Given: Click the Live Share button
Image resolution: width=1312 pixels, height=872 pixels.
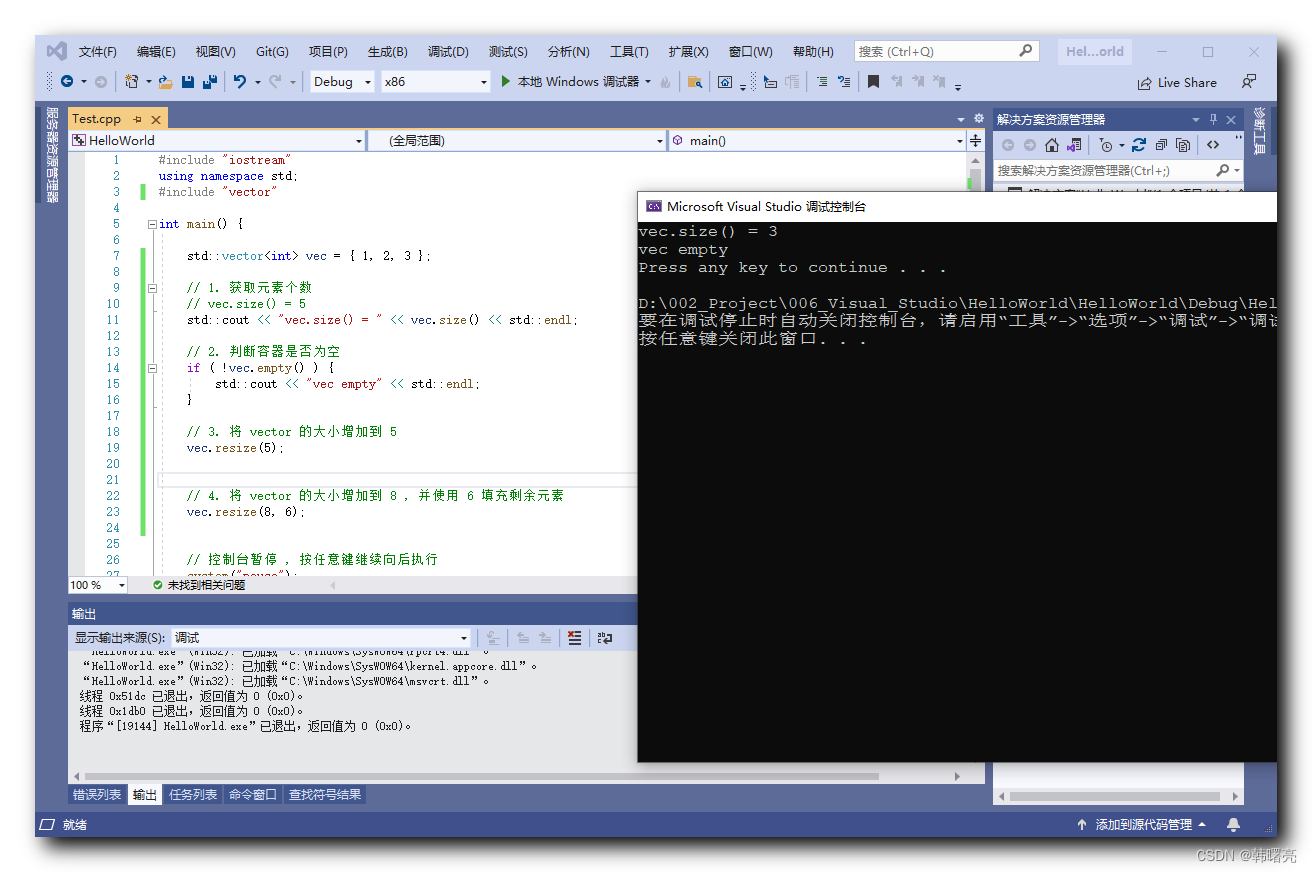Looking at the screenshot, I should point(1176,83).
